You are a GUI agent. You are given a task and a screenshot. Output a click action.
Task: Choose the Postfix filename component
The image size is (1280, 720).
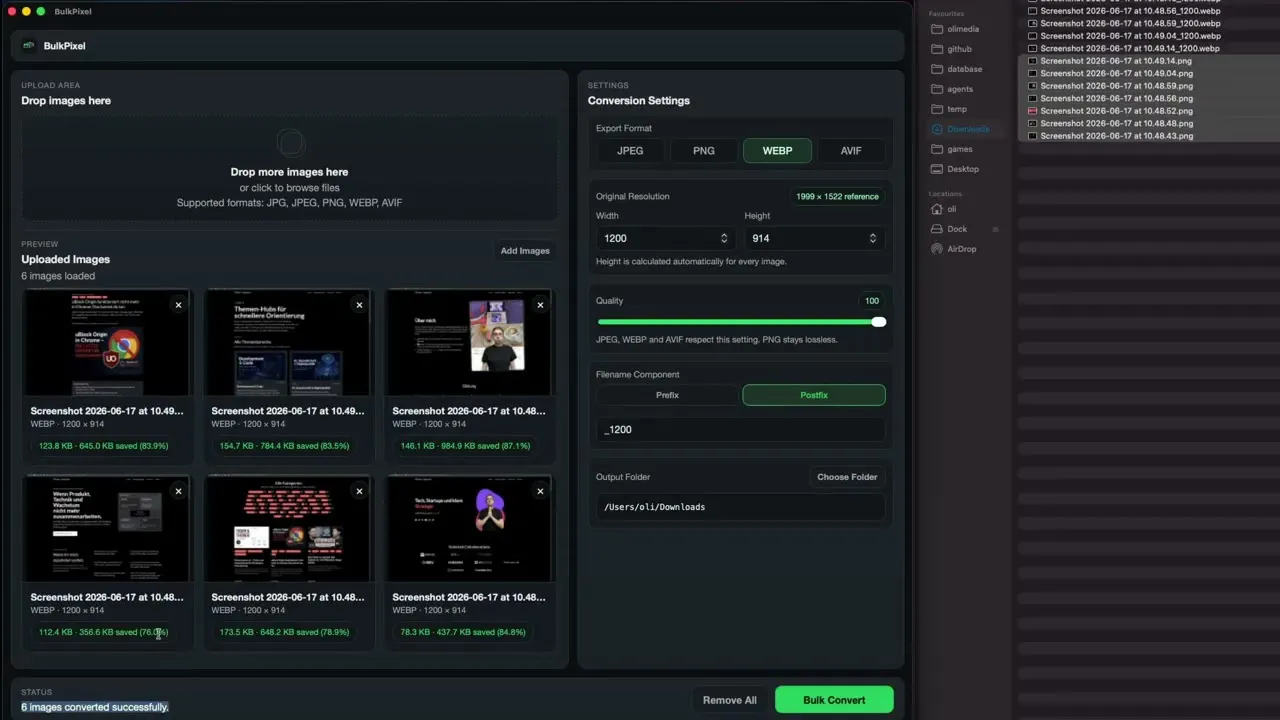tap(814, 395)
